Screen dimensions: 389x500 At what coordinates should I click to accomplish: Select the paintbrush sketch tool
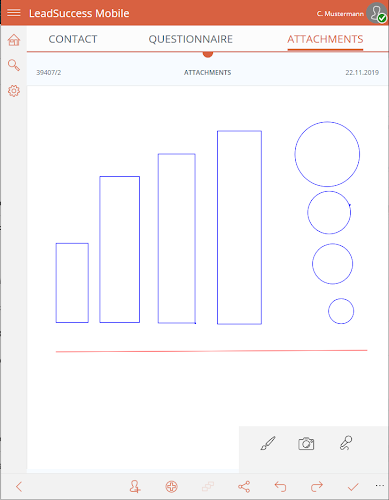pyautogui.click(x=268, y=443)
